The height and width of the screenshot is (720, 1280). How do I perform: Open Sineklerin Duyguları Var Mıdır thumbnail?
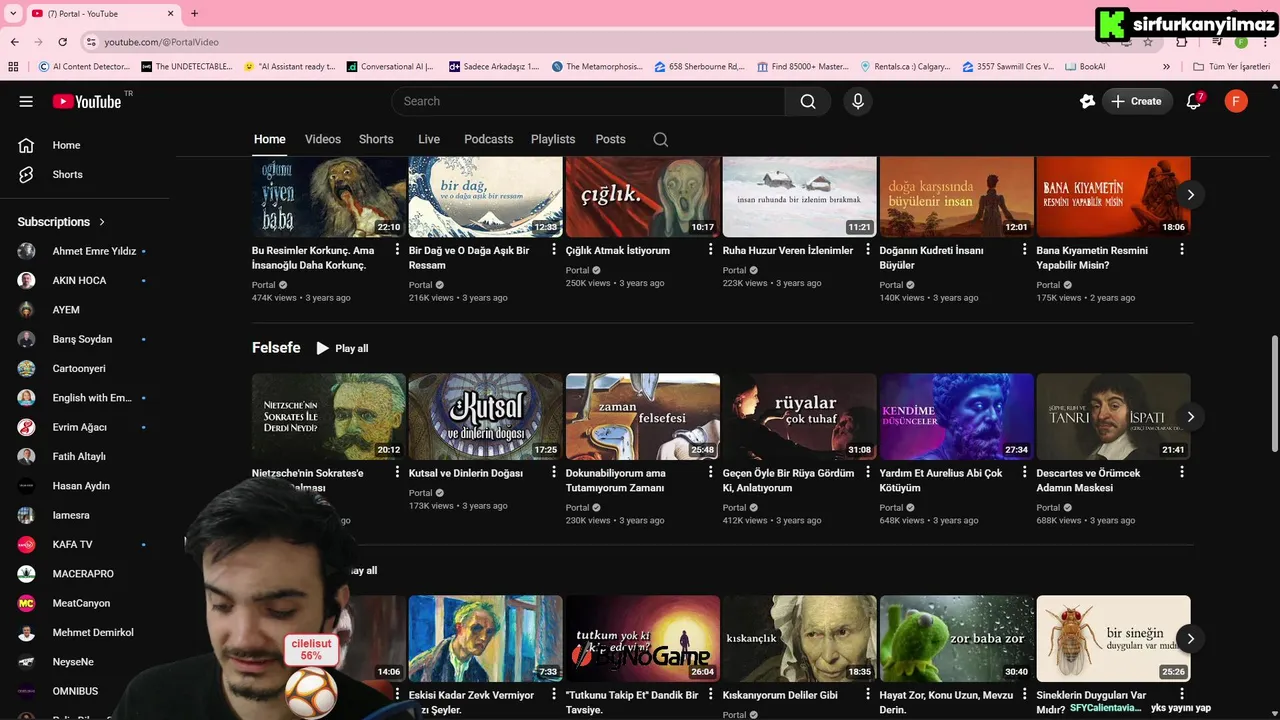click(1113, 638)
